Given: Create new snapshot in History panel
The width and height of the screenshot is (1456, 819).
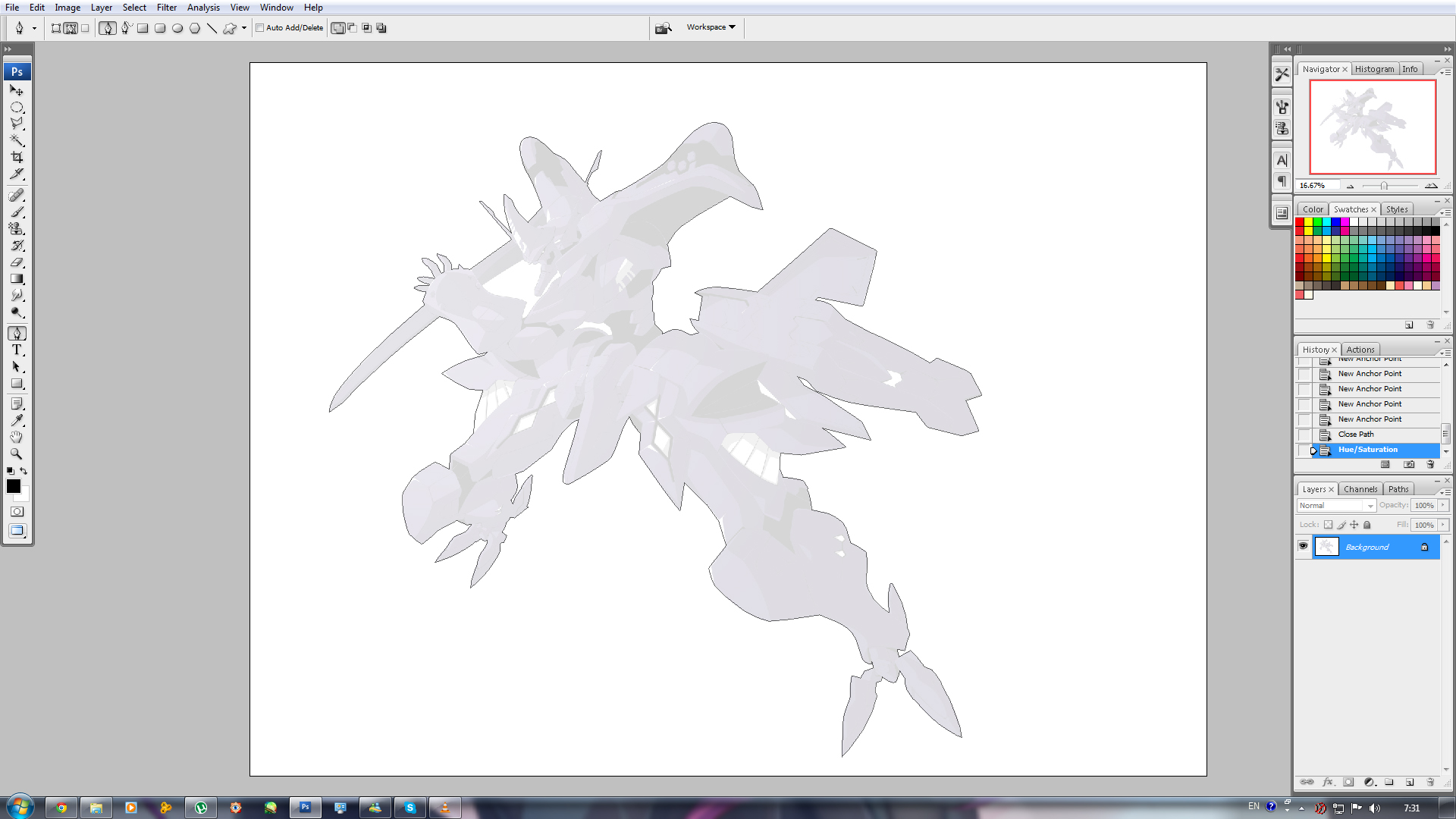Looking at the screenshot, I should (x=1408, y=464).
